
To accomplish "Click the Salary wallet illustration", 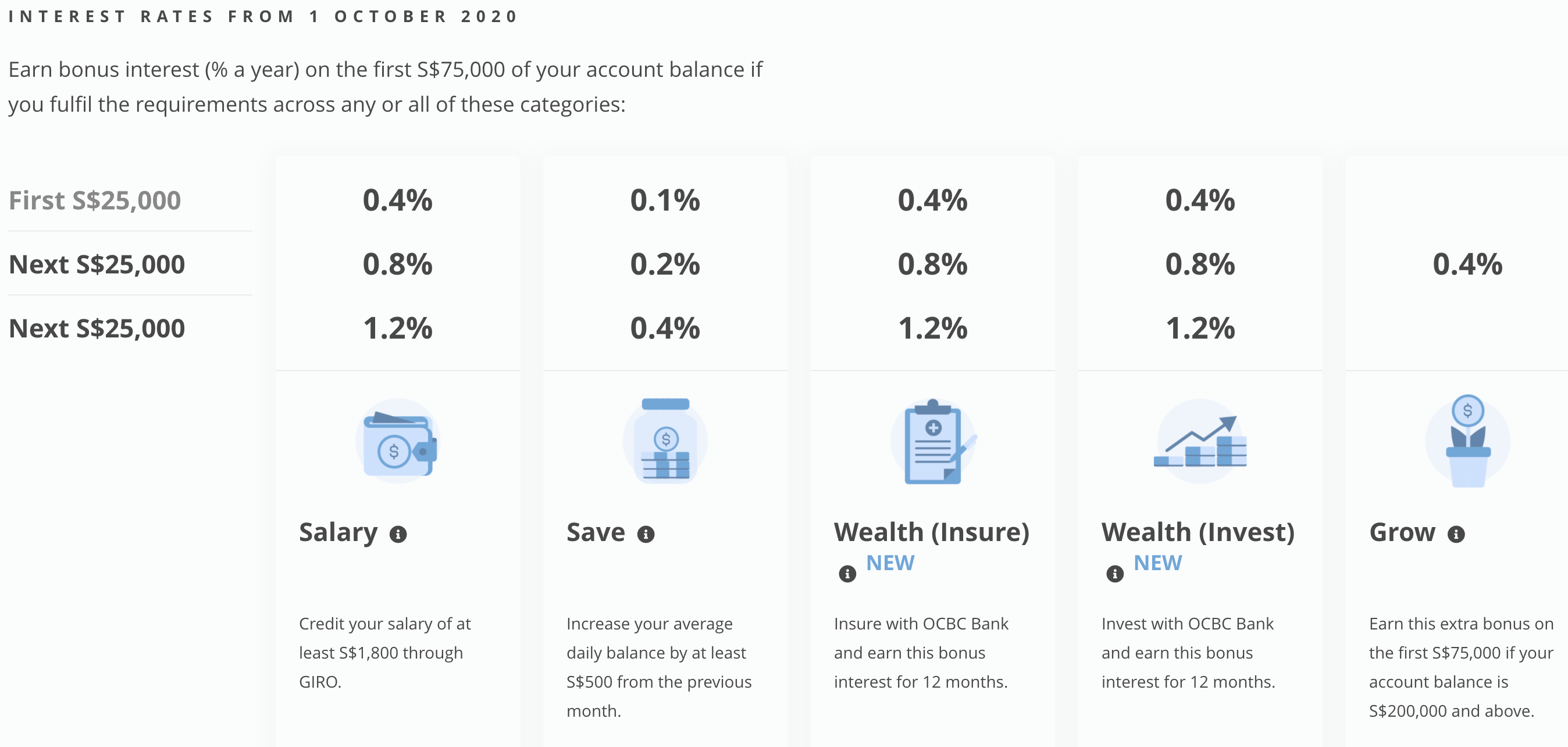I will [399, 442].
